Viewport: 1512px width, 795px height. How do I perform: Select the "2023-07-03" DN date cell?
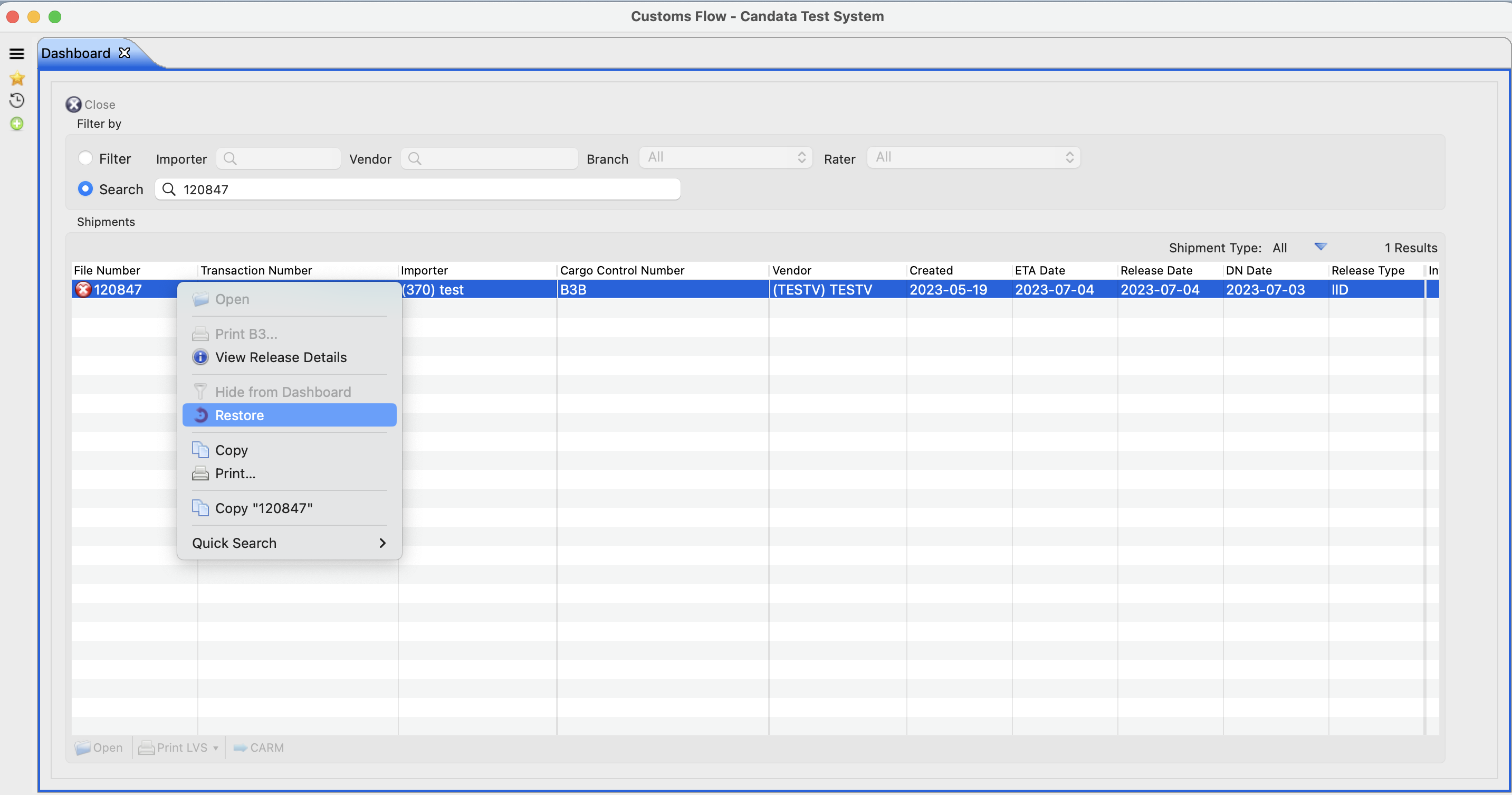[x=1276, y=289]
